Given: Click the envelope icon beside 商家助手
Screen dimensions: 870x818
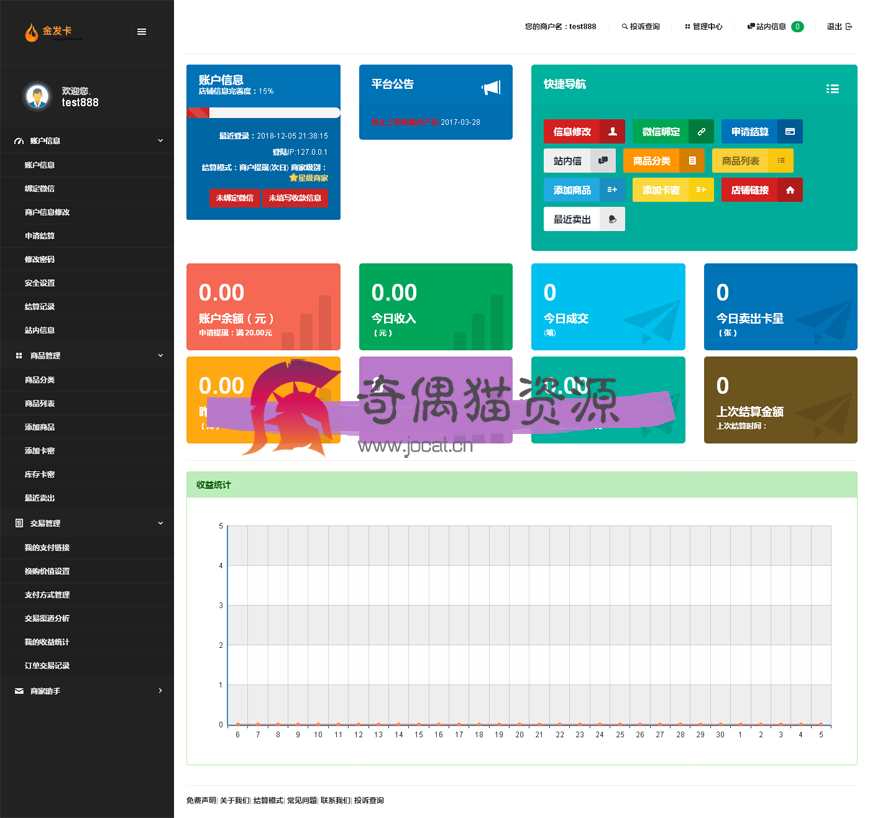Looking at the screenshot, I should coord(19,691).
